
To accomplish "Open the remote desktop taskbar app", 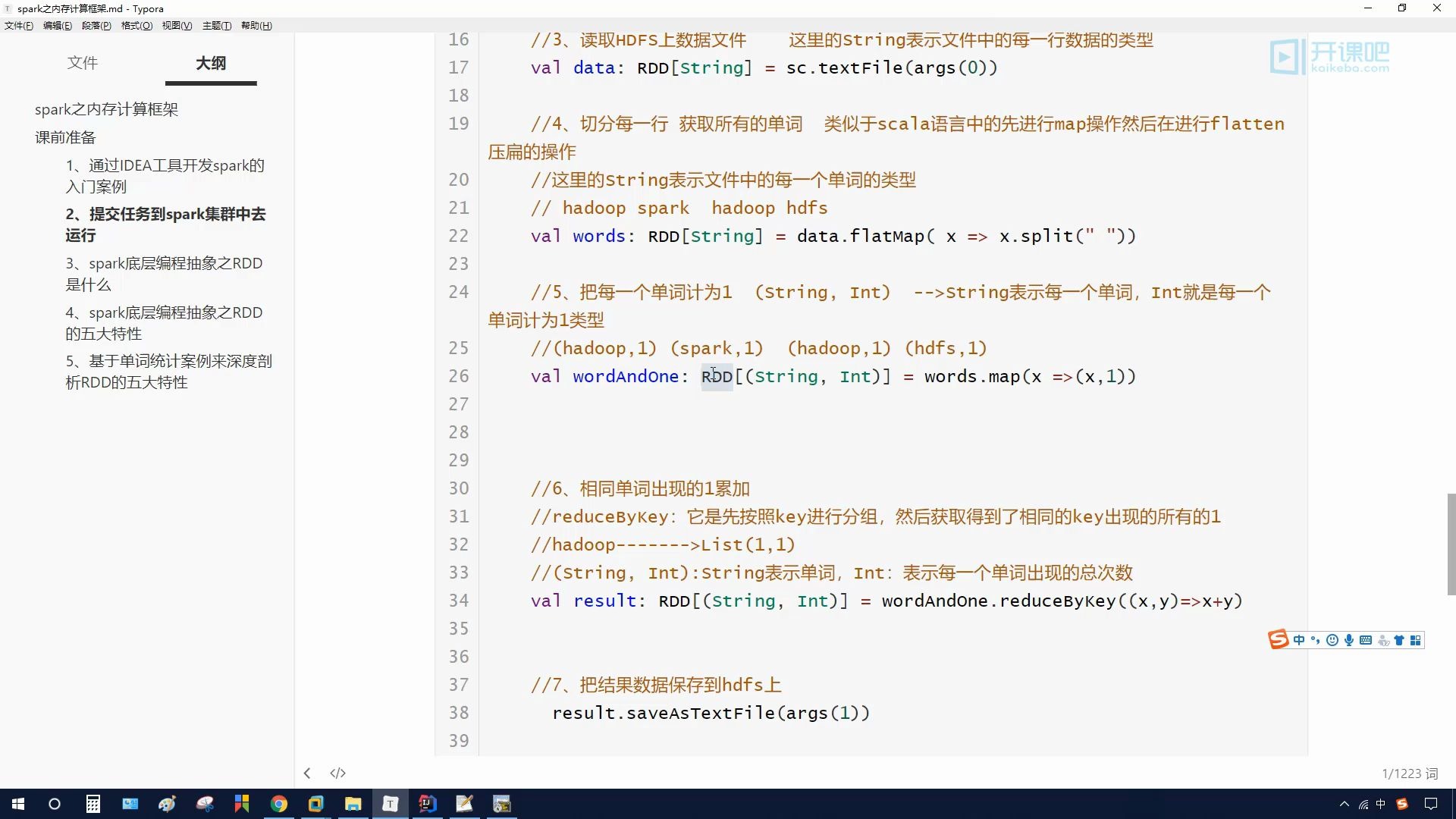I will tap(130, 804).
